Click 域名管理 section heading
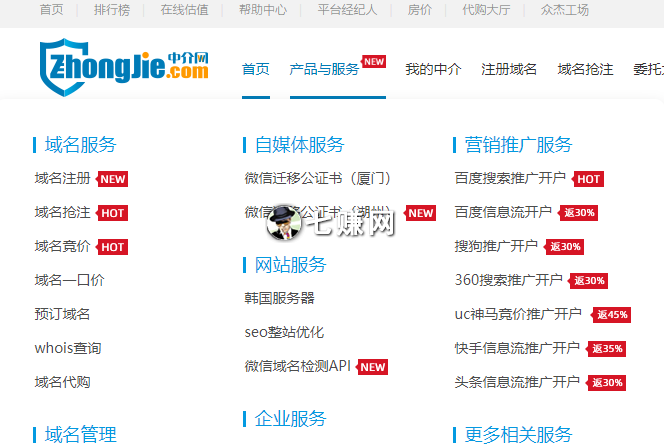Image resolution: width=664 pixels, height=446 pixels. [80, 435]
